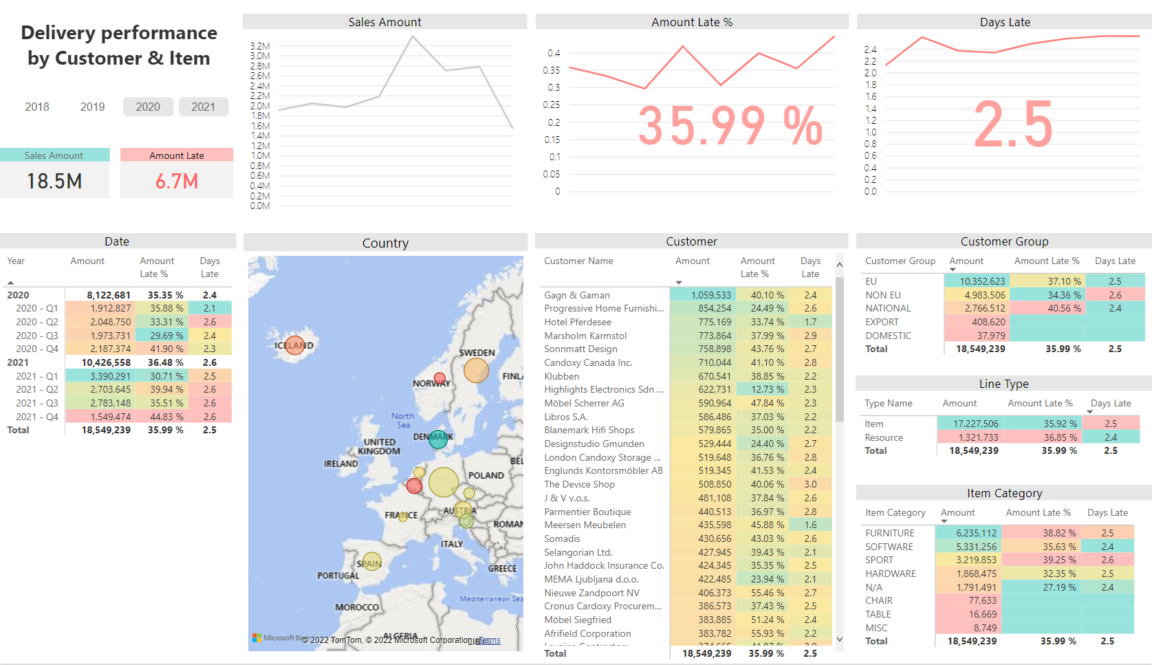Sort the Customer table by the Amount header

tap(692, 260)
